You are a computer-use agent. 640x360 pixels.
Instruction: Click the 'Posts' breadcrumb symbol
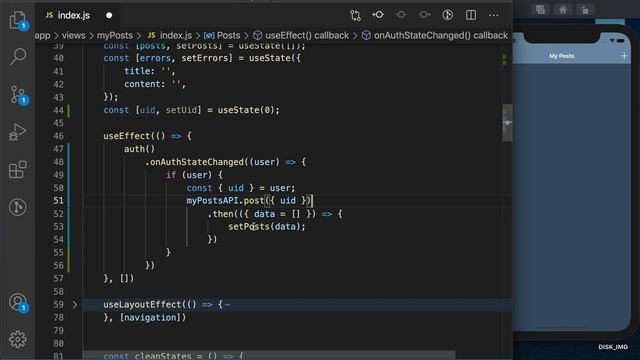click(222, 36)
